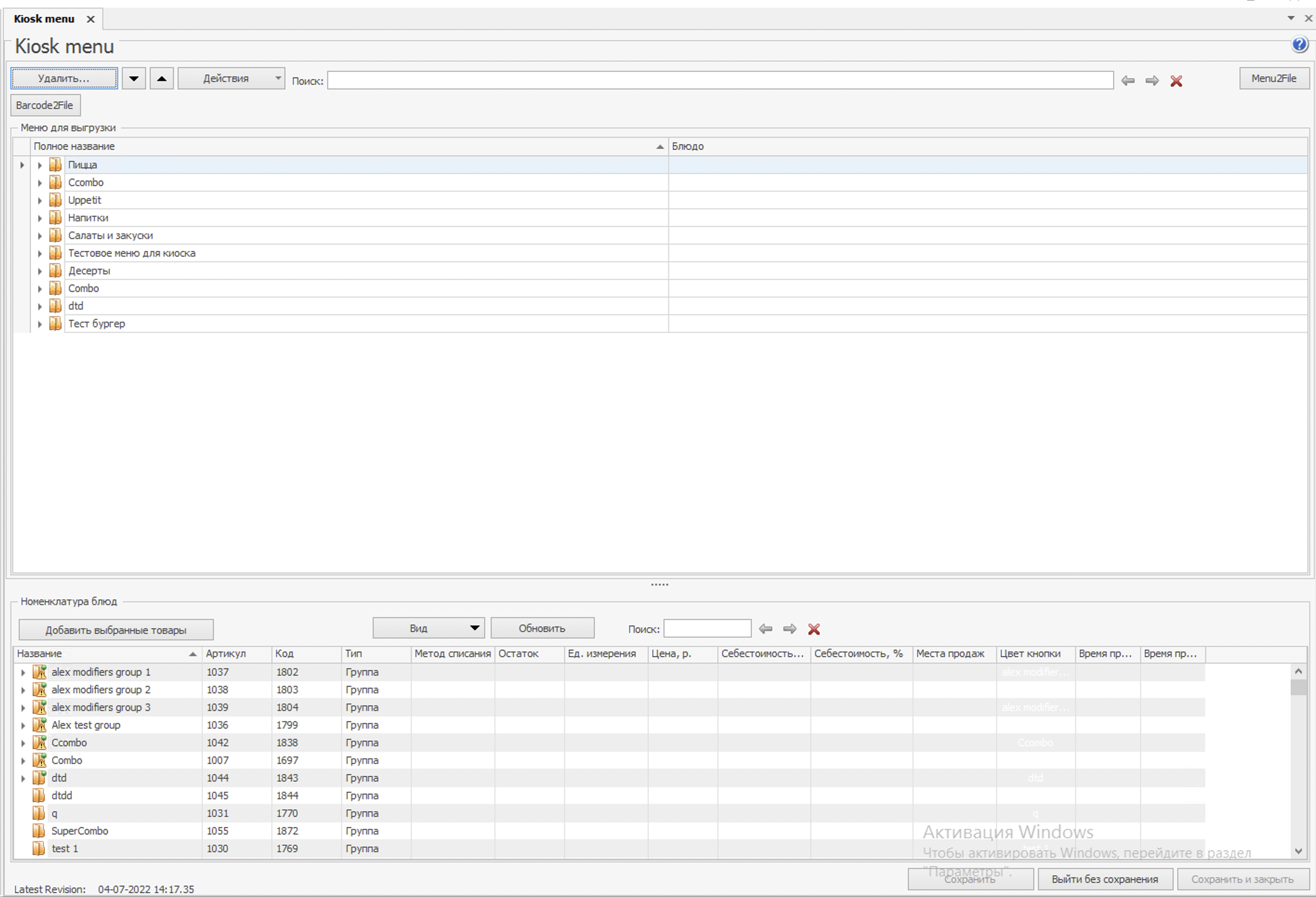Click Добавить выбранные товары button
This screenshot has width=1316, height=897.
pos(116,630)
